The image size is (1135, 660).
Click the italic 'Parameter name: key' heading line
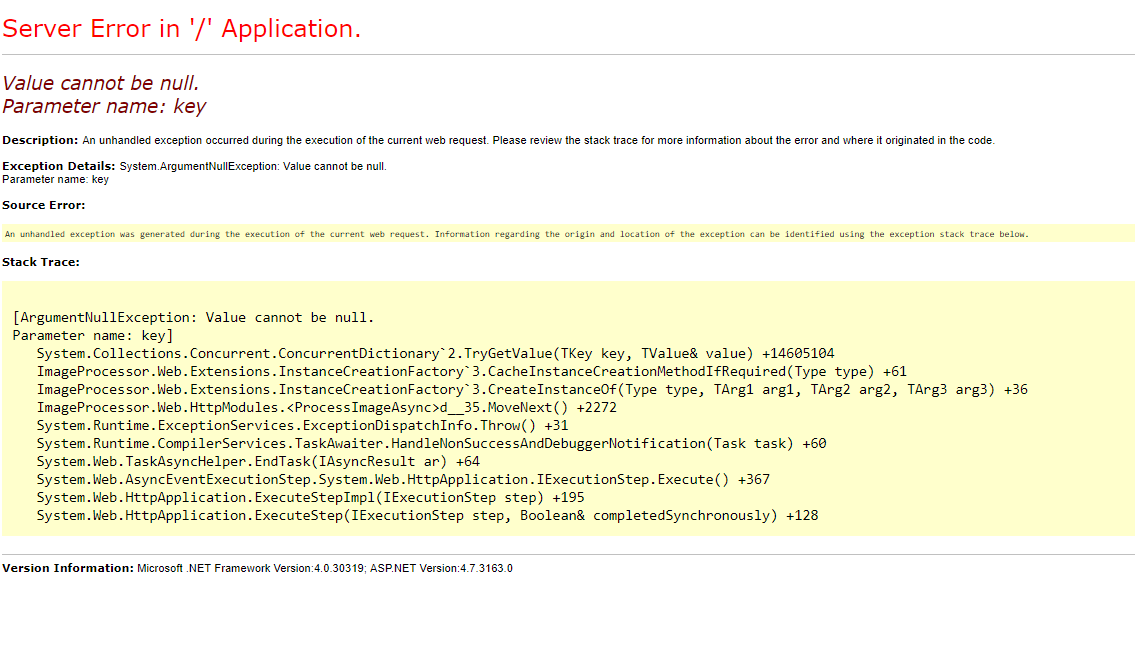pyautogui.click(x=104, y=106)
